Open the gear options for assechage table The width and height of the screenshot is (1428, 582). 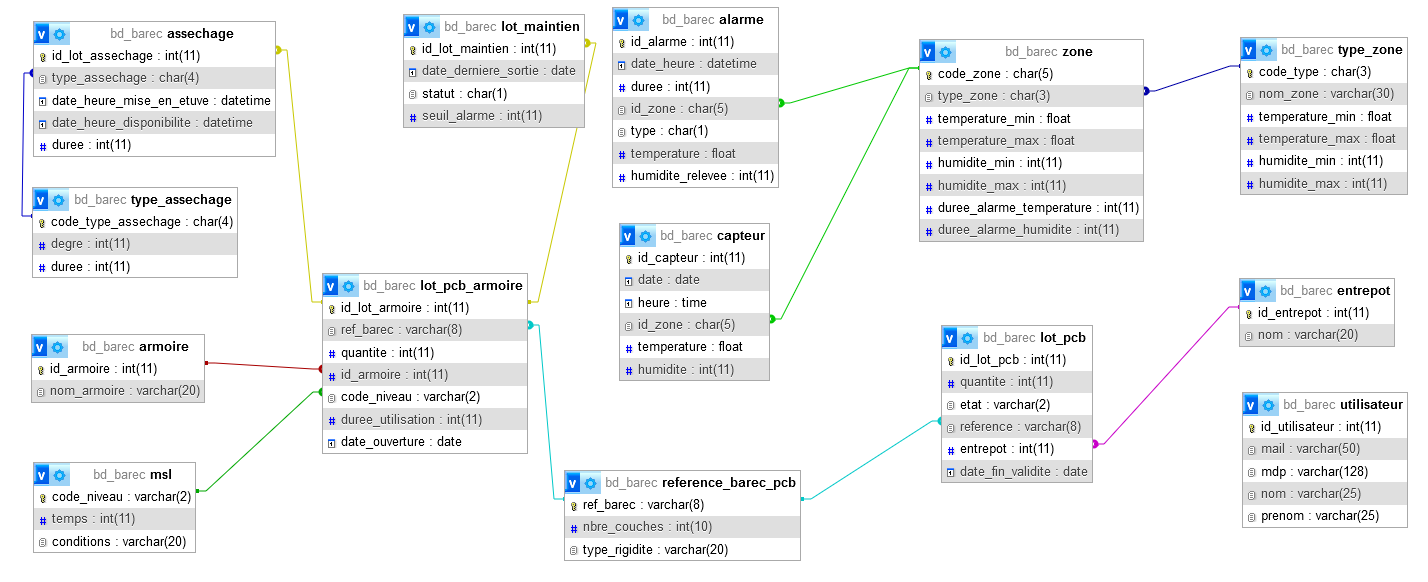coord(59,34)
